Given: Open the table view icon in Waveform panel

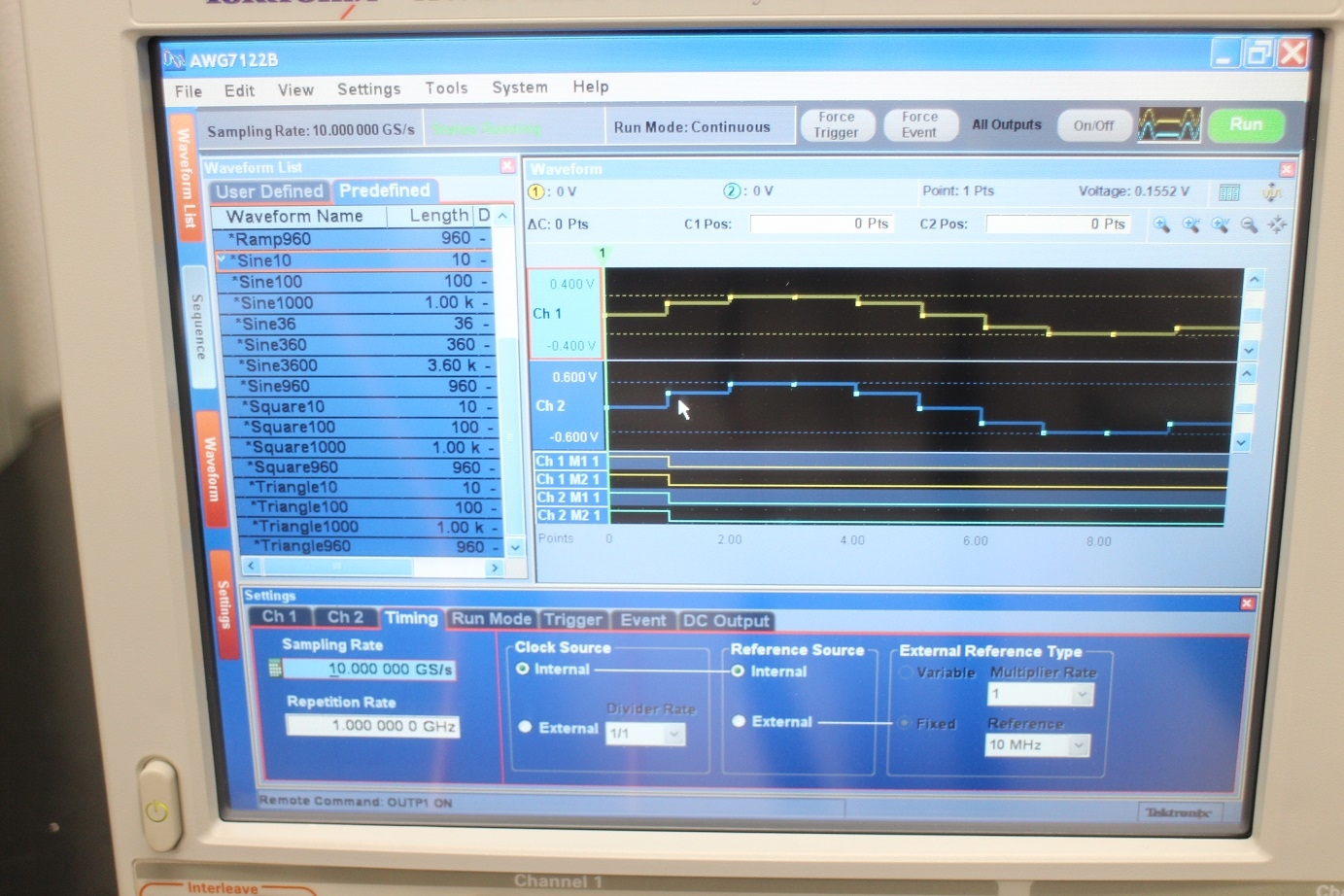Looking at the screenshot, I should (x=1228, y=192).
